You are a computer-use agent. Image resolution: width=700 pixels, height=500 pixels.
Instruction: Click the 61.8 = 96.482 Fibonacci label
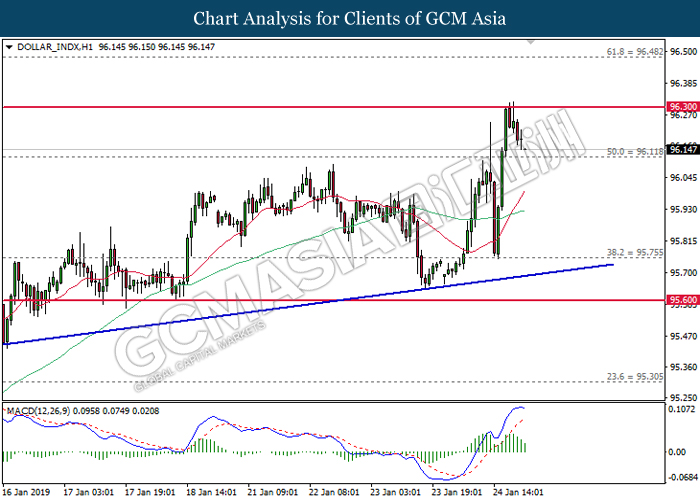[635, 52]
